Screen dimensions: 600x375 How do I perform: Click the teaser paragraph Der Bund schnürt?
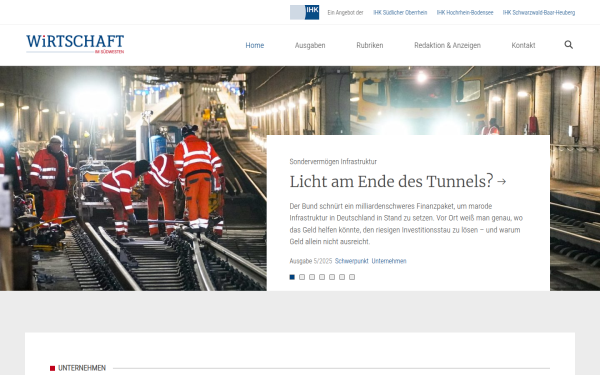[406, 224]
